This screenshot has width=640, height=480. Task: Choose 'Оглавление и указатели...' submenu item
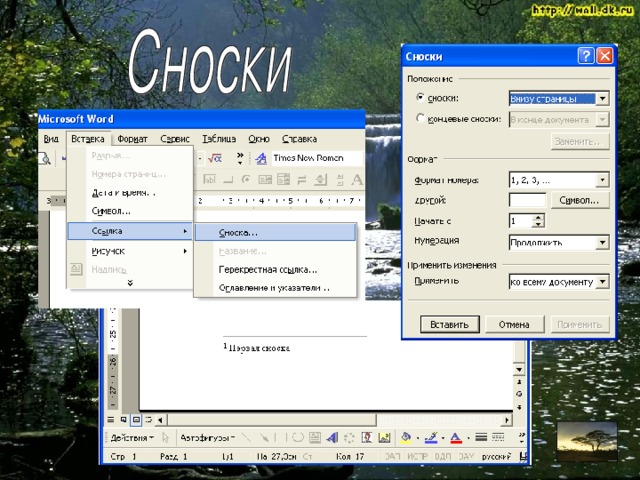(275, 288)
